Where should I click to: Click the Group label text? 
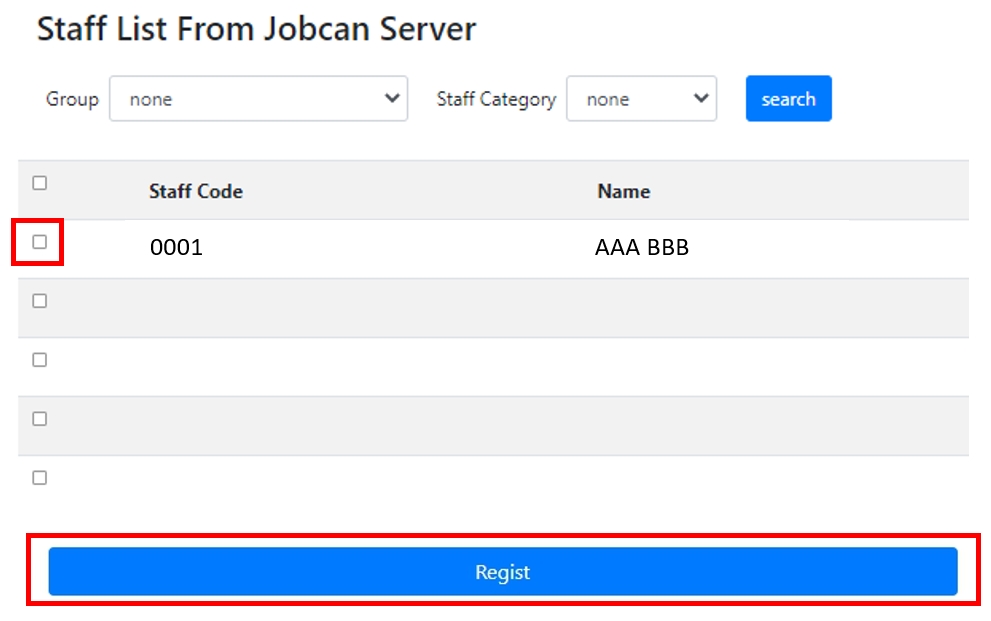pyautogui.click(x=72, y=99)
